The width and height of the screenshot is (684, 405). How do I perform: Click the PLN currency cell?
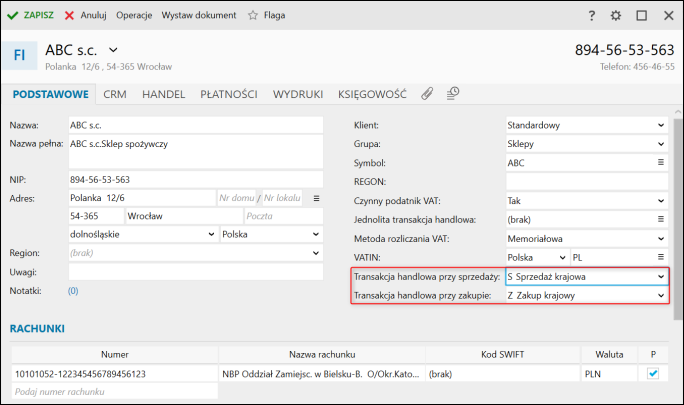tap(609, 374)
